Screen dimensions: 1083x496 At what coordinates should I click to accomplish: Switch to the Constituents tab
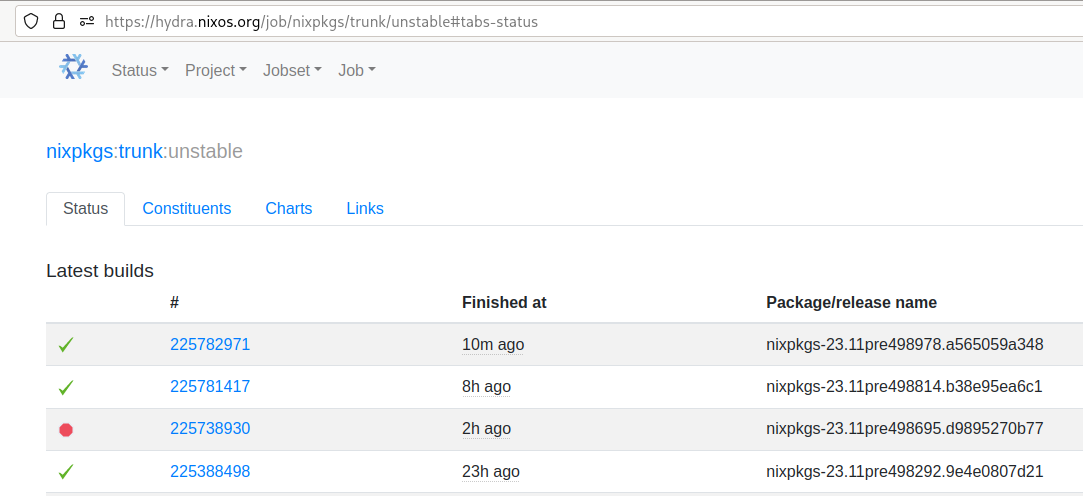click(186, 209)
